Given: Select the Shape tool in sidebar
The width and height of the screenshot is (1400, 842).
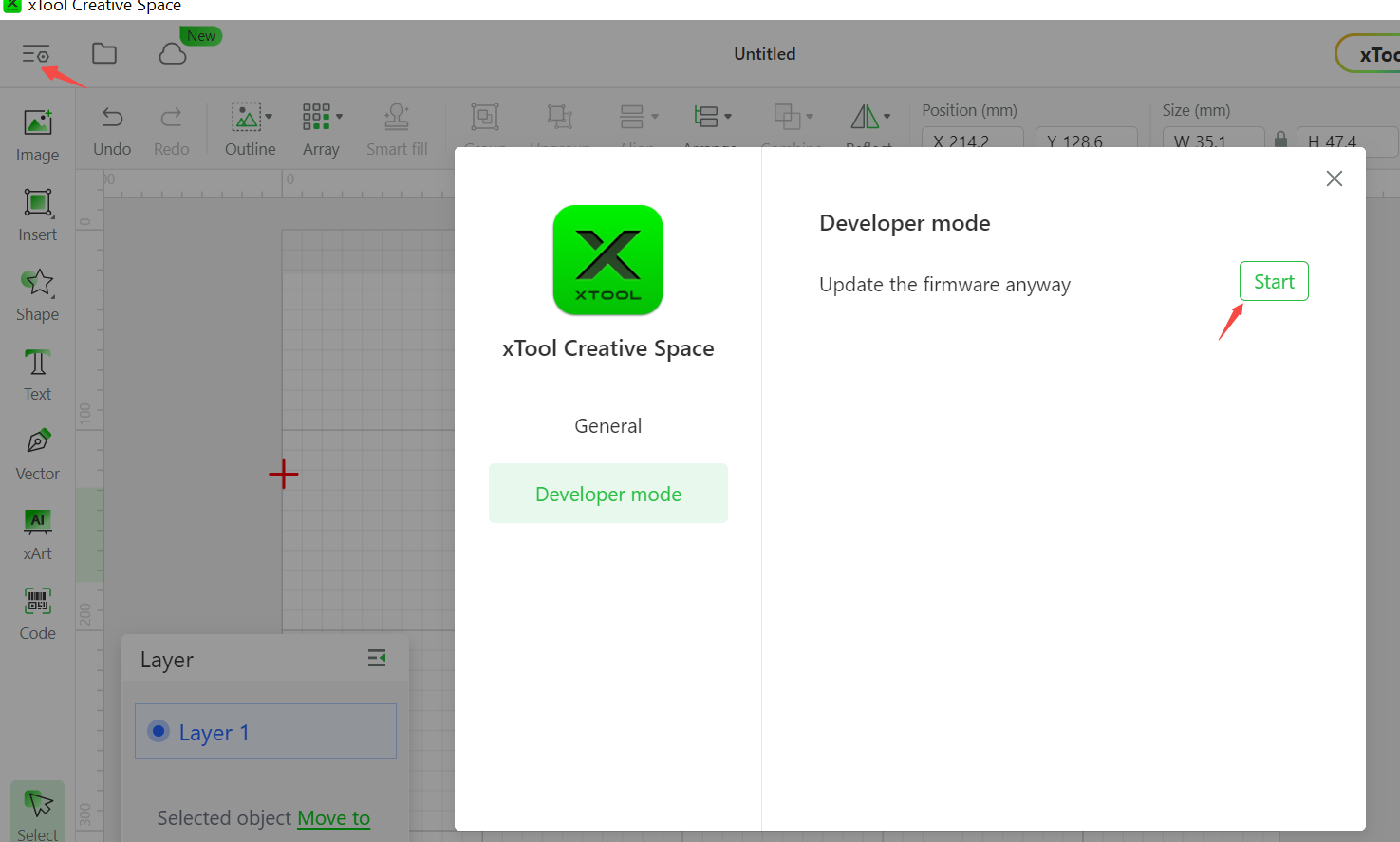Looking at the screenshot, I should coord(38,294).
